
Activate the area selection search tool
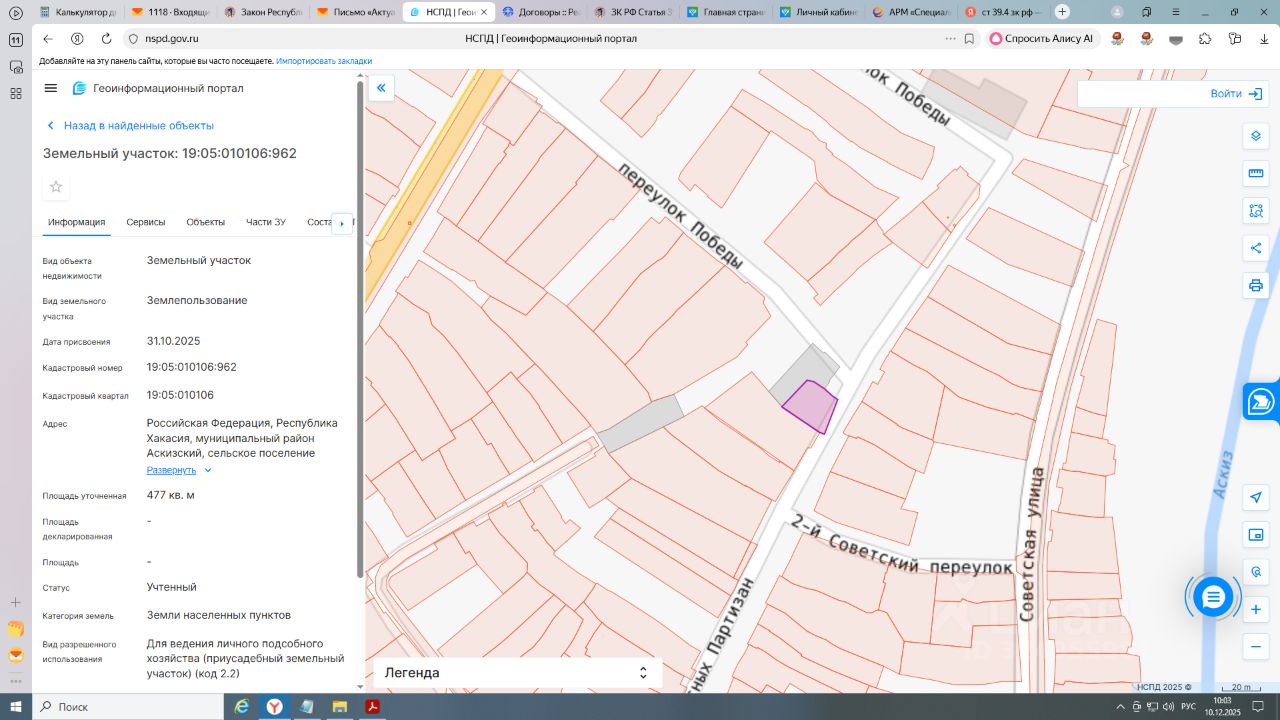(x=1256, y=211)
